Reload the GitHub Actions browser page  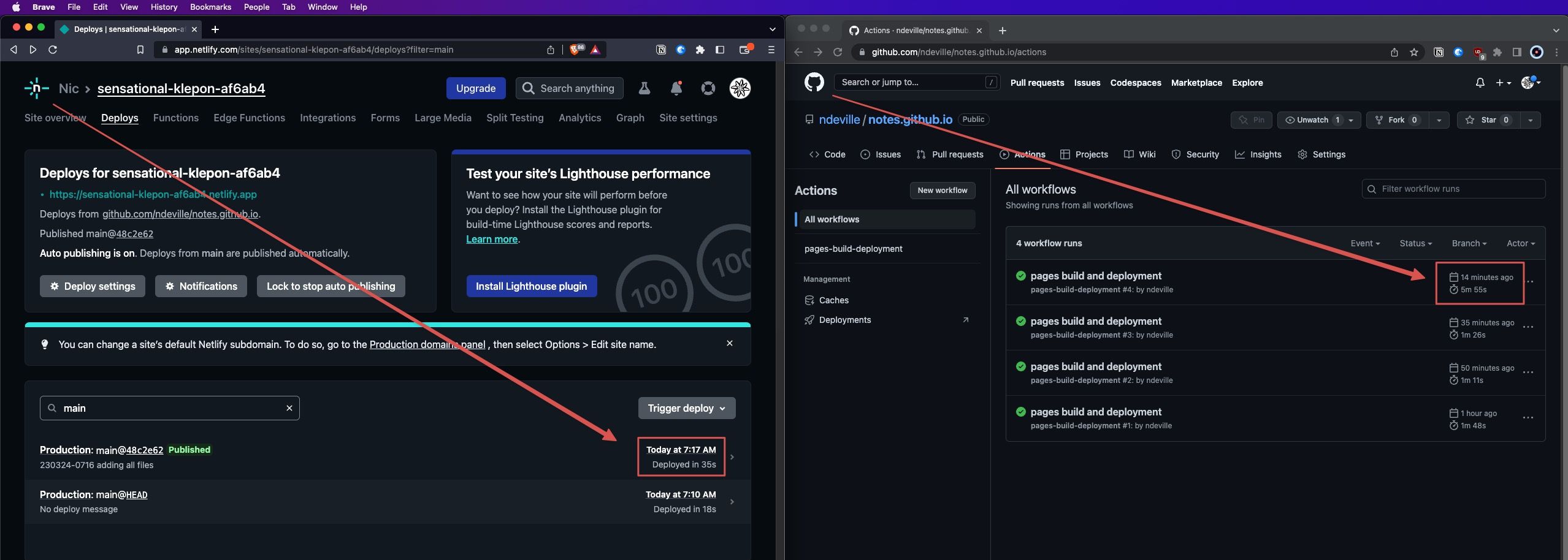pyautogui.click(x=838, y=52)
